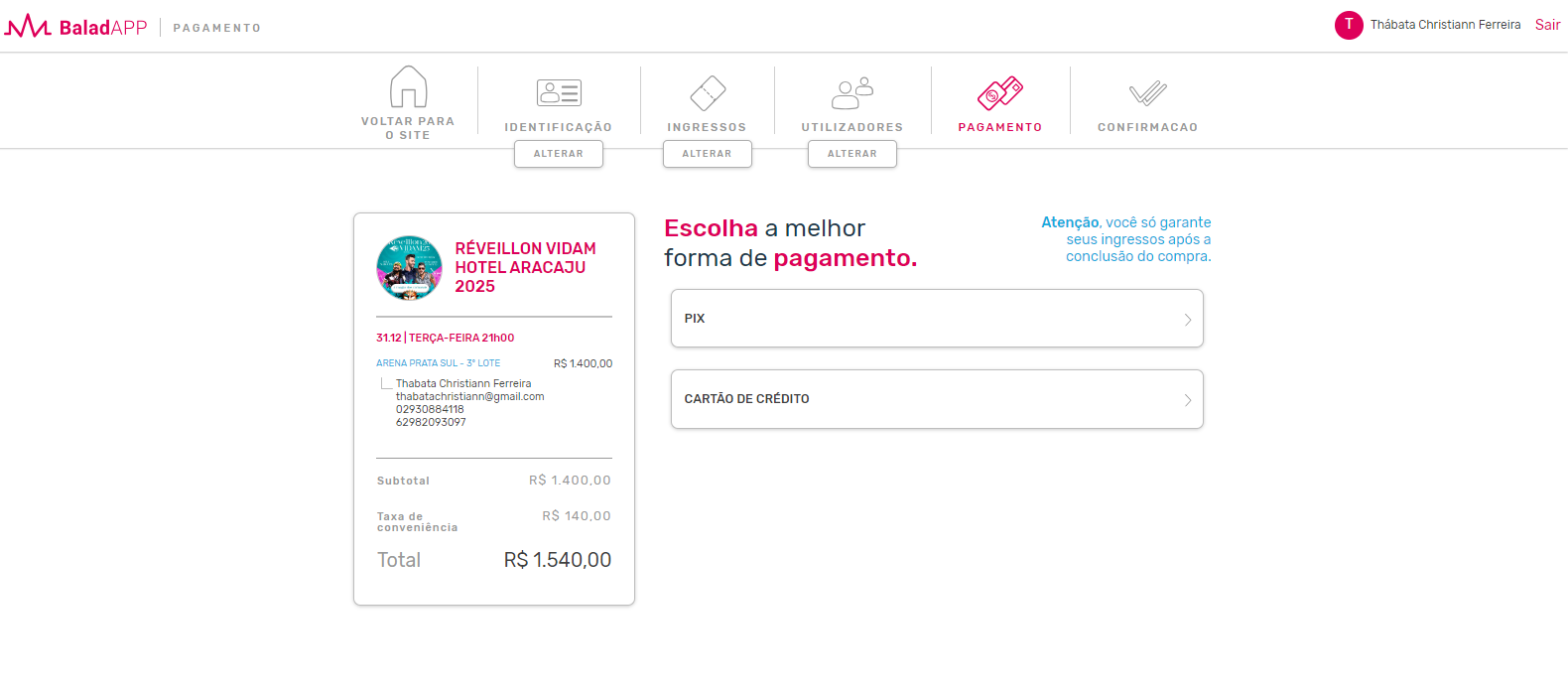Click the BaladAPP logo
1568x693 pixels.
[x=75, y=27]
